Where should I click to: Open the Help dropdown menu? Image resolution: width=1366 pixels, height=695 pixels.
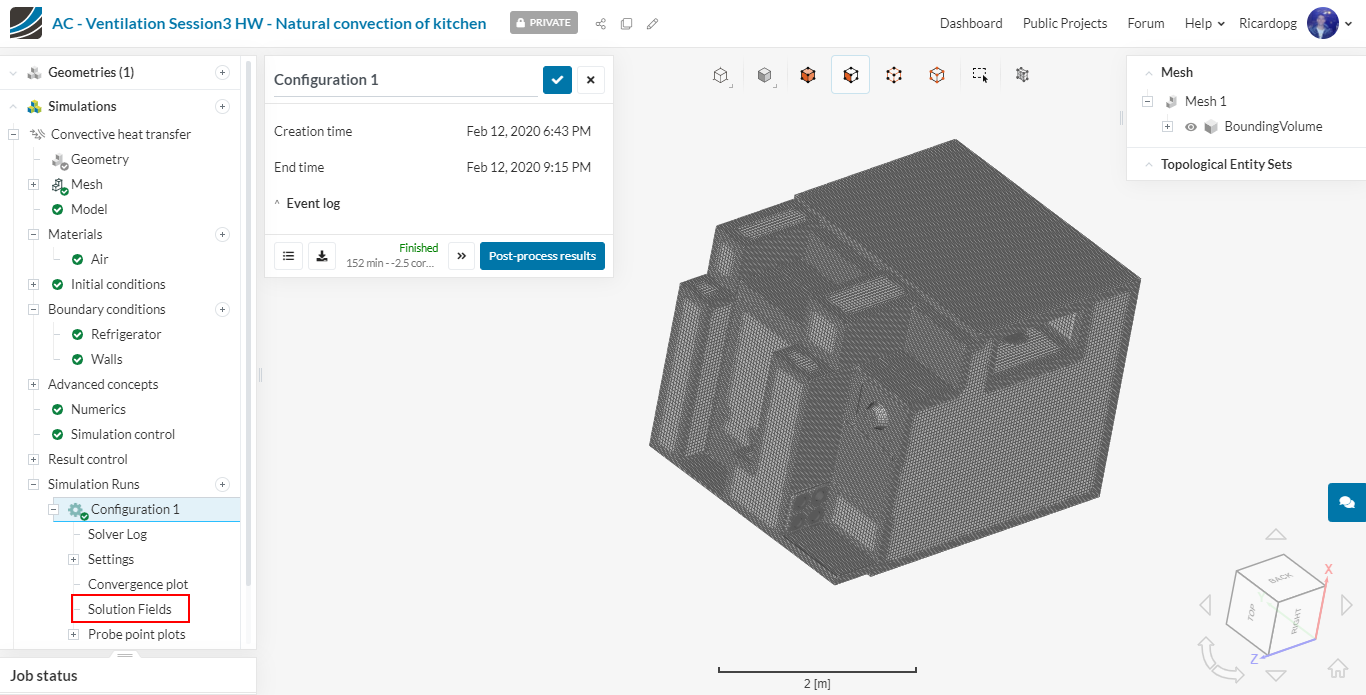1204,23
